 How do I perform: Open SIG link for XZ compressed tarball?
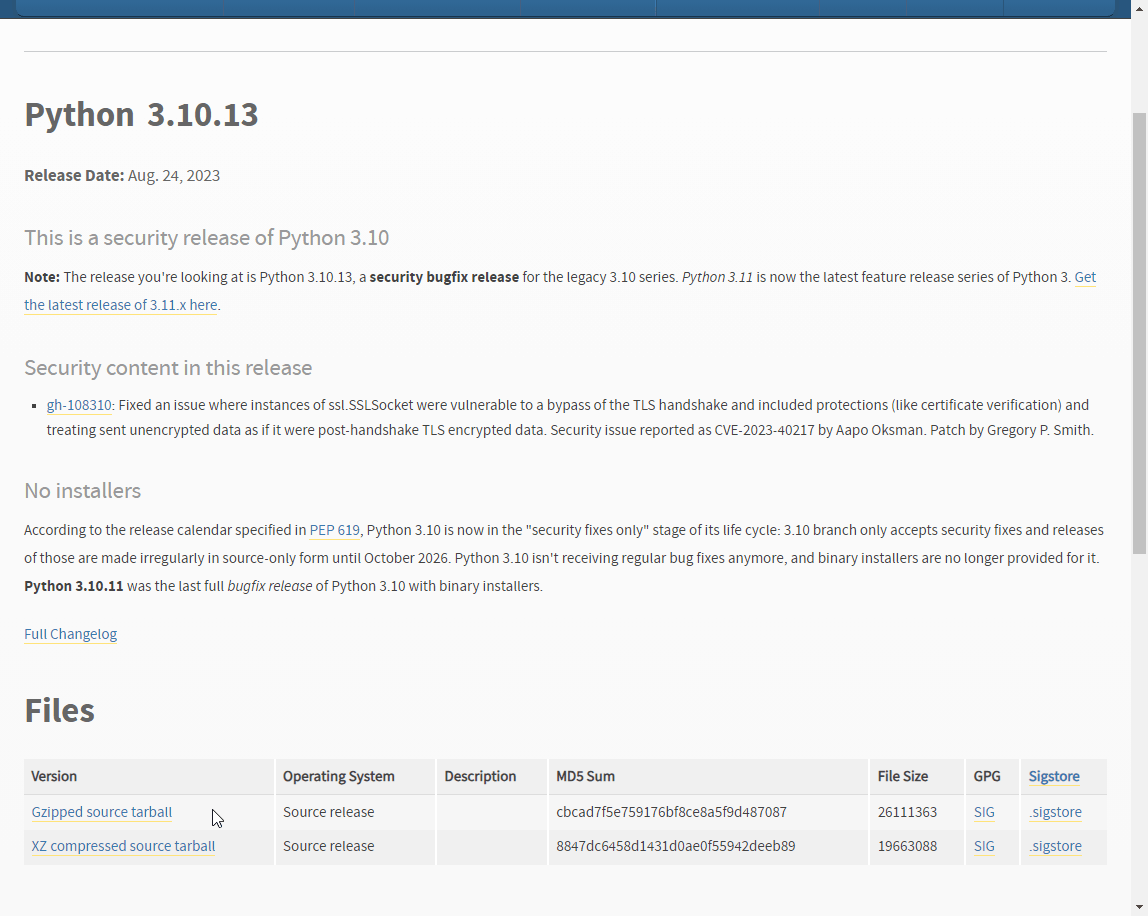(x=984, y=846)
